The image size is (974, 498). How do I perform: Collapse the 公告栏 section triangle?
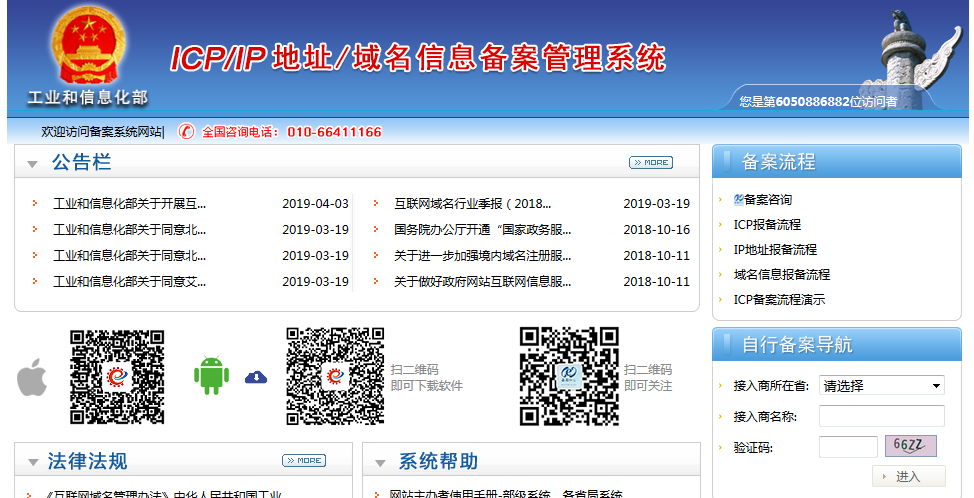coord(32,165)
